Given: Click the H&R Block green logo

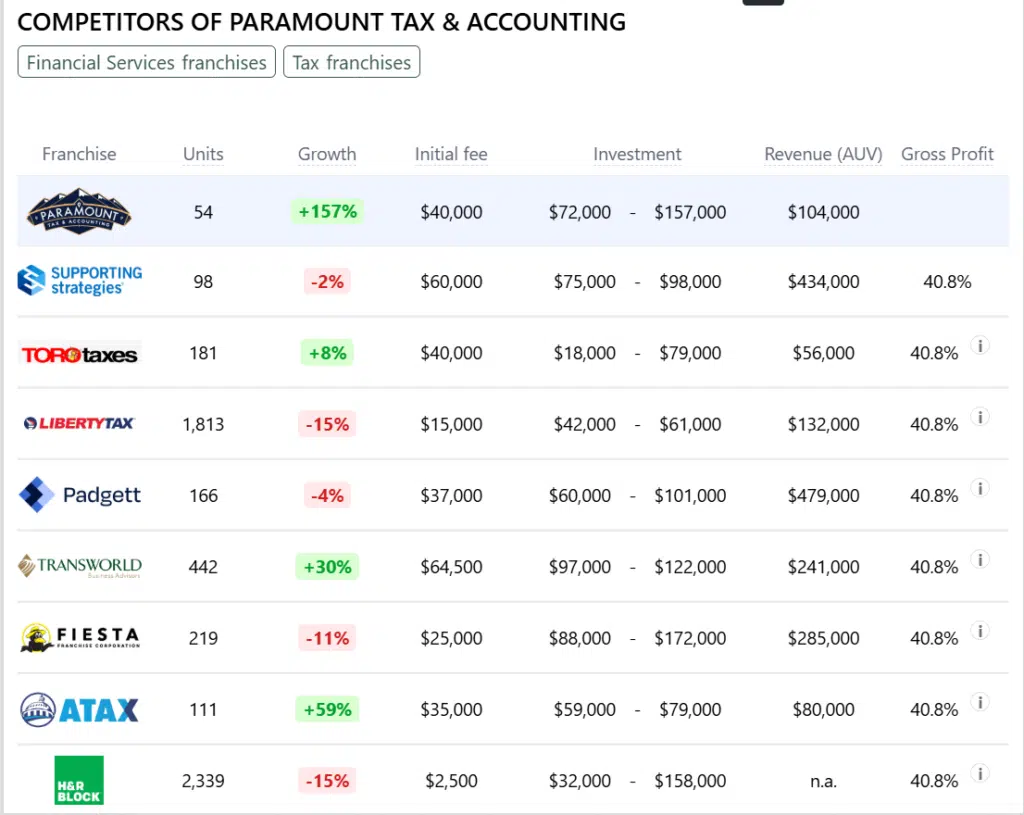Looking at the screenshot, I should pyautogui.click(x=79, y=780).
